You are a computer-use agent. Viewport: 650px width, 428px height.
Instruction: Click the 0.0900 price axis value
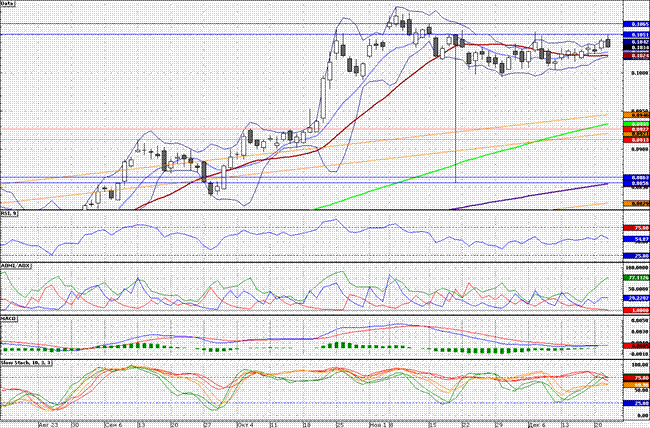click(640, 148)
